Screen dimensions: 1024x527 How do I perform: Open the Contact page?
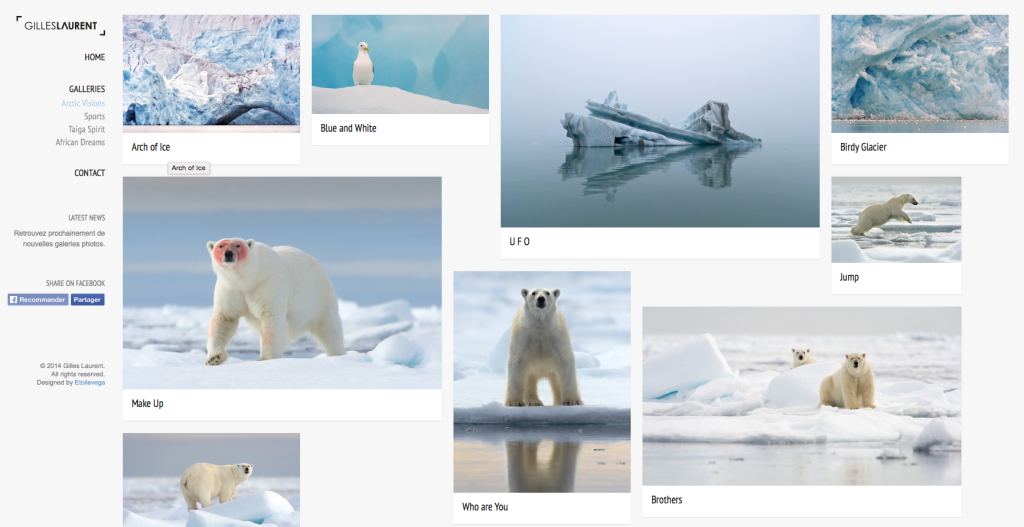[89, 173]
